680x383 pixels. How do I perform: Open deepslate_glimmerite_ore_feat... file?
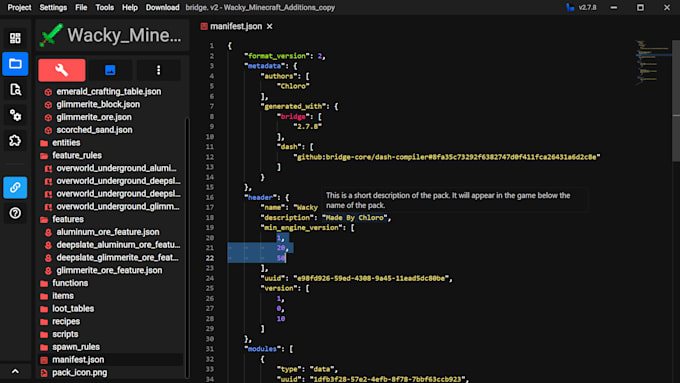(x=117, y=258)
